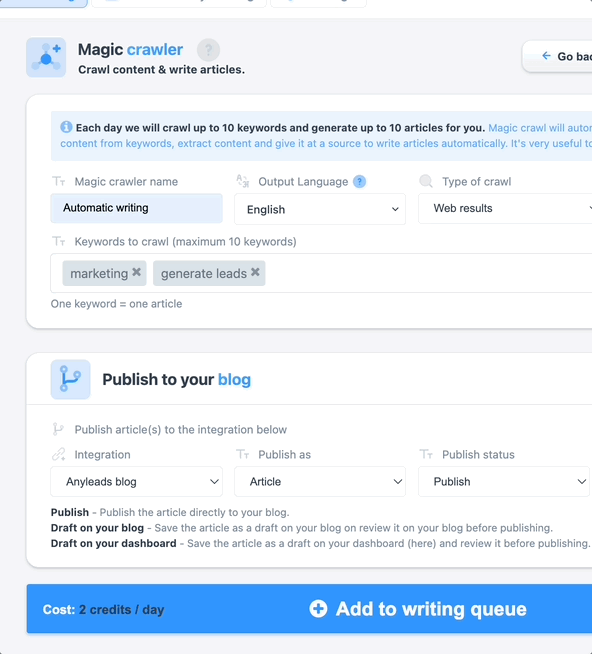Click the Magic crawler logo icon
Screen dimensions: 592x654
coord(46,58)
